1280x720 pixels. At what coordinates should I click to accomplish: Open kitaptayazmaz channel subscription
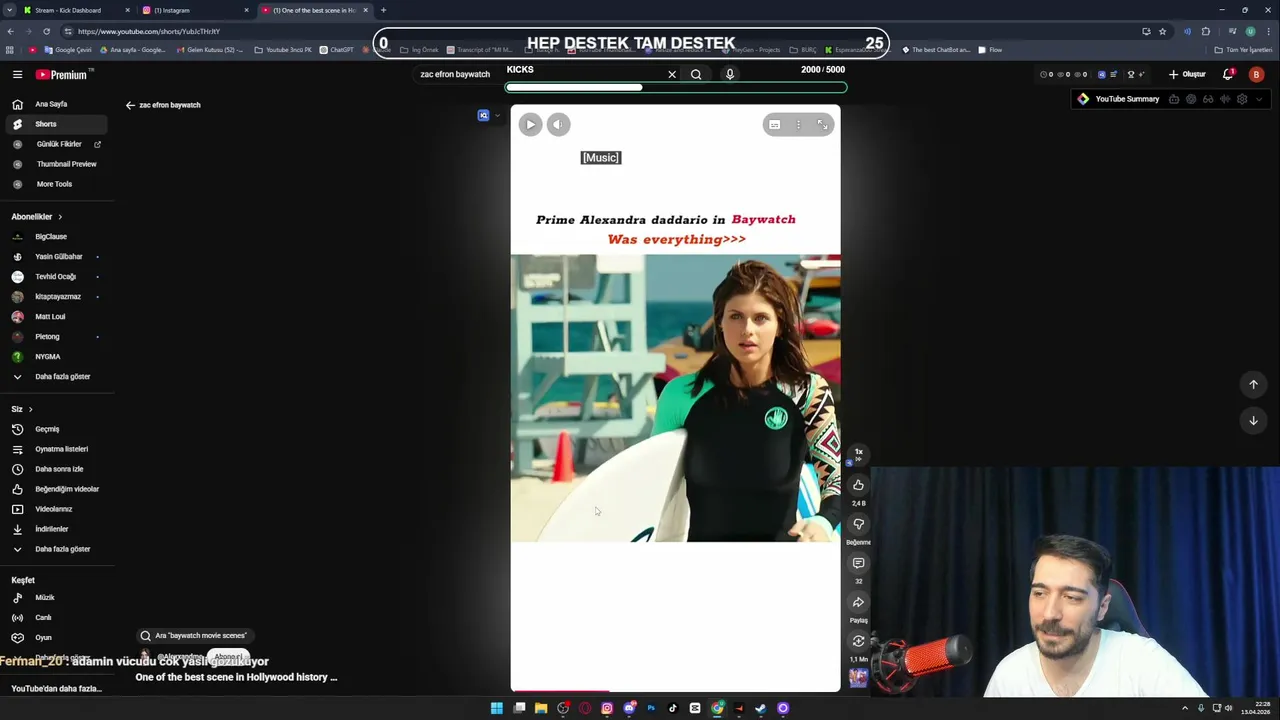[54, 297]
